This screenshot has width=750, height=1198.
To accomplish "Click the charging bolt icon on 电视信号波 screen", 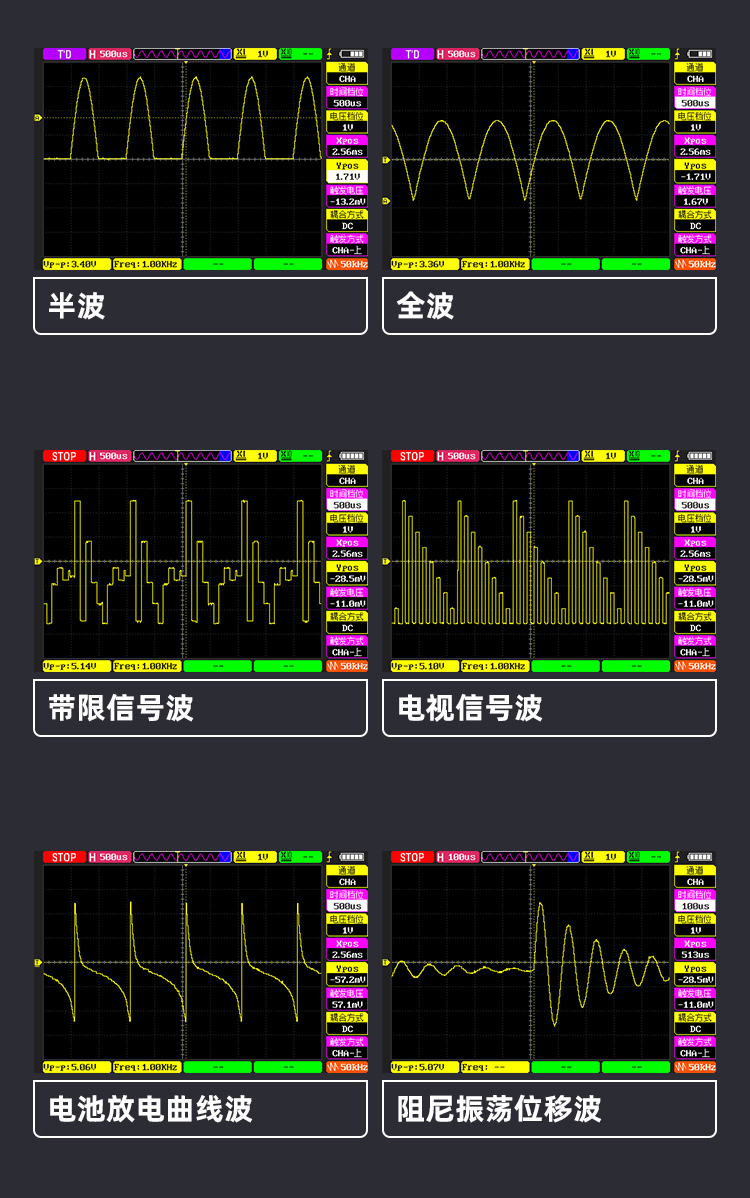I will [x=678, y=456].
